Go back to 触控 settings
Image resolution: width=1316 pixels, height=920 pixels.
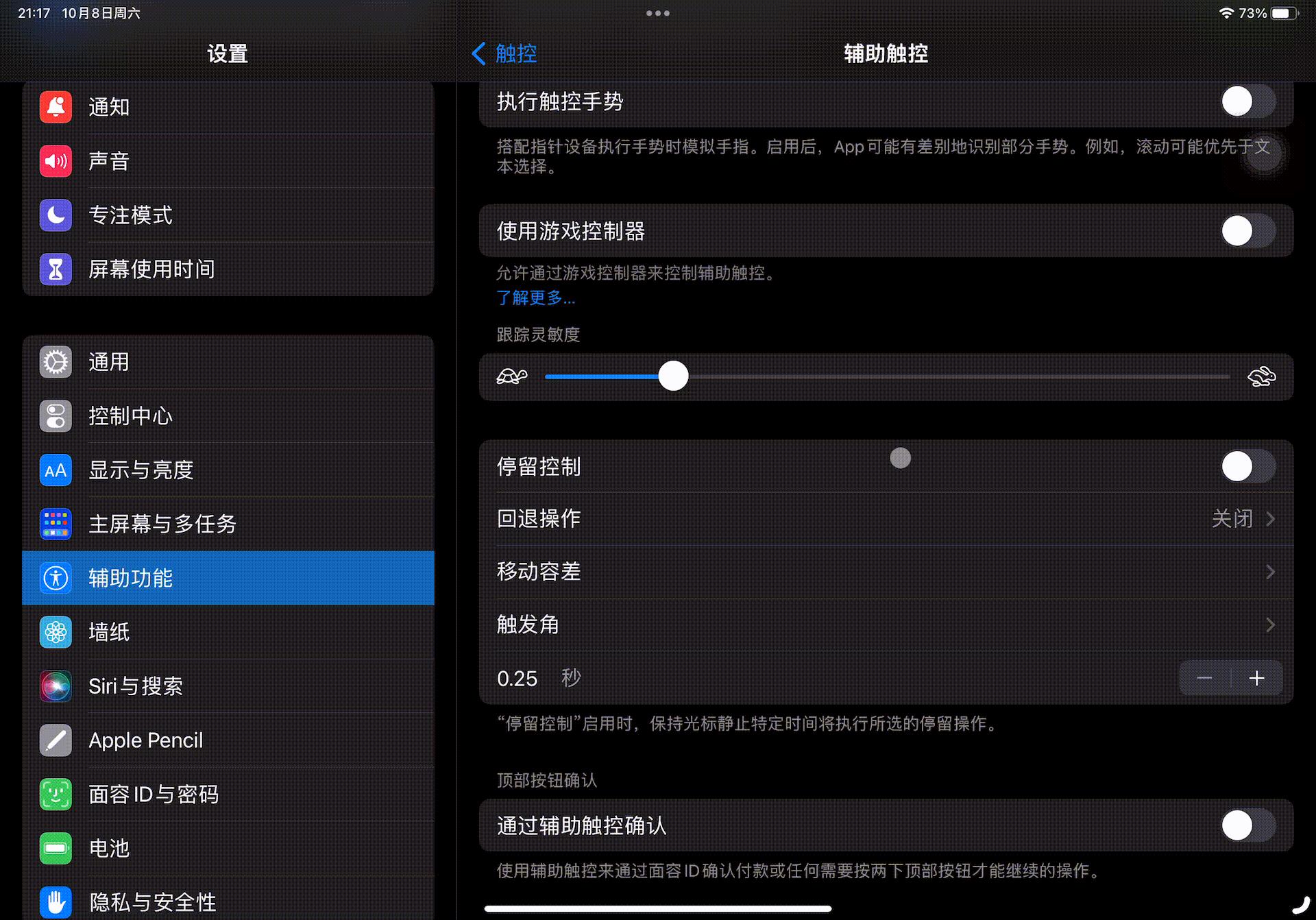tap(504, 53)
